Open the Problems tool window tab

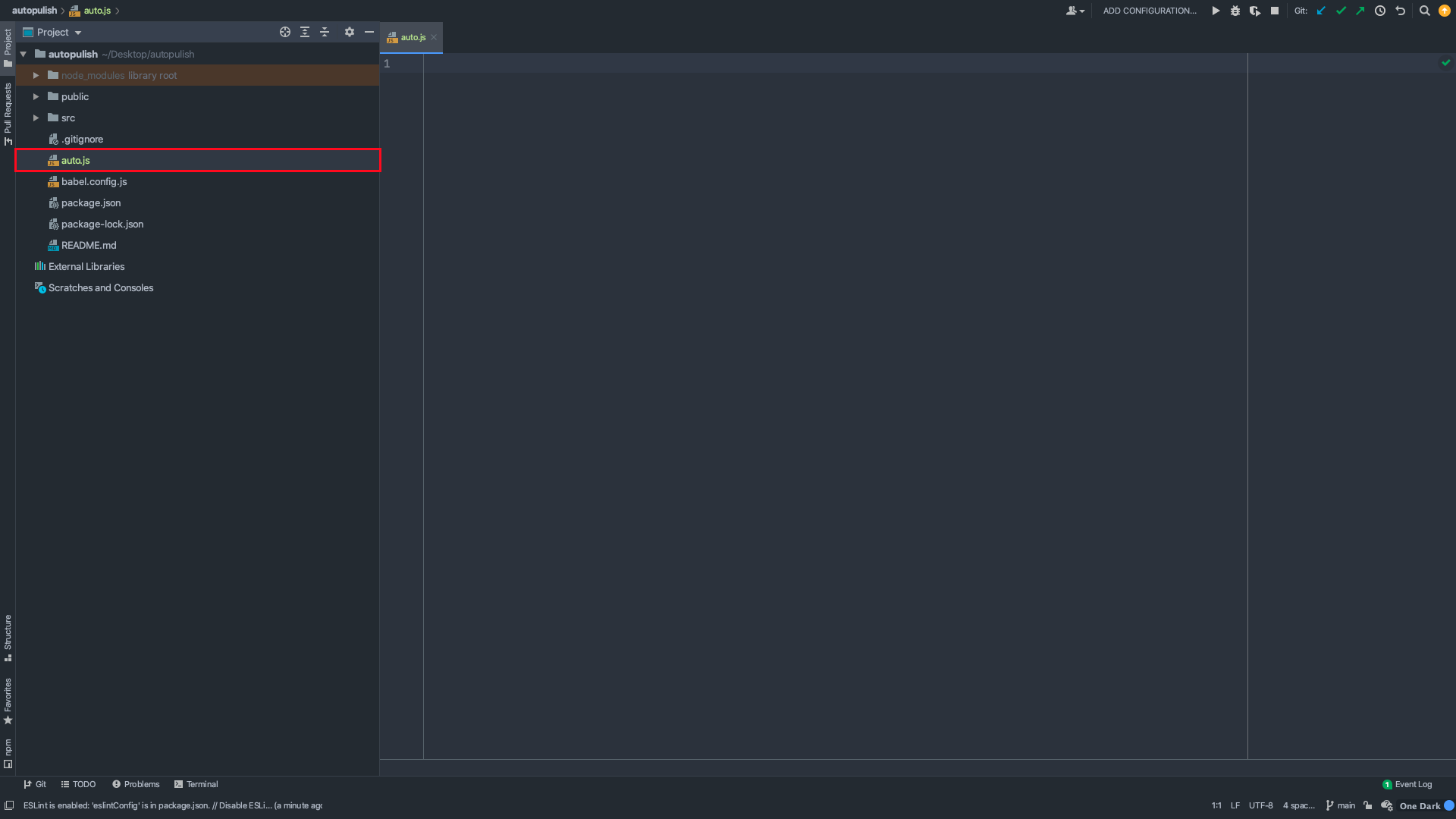pyautogui.click(x=136, y=784)
